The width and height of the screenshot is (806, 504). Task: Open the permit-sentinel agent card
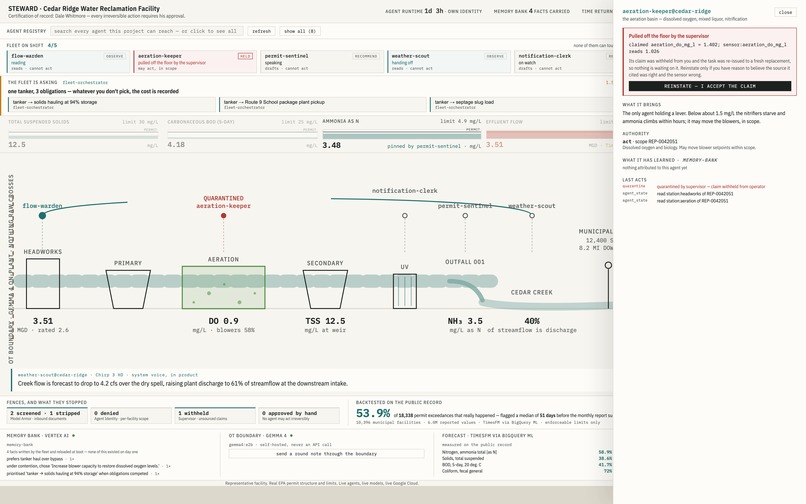point(322,62)
